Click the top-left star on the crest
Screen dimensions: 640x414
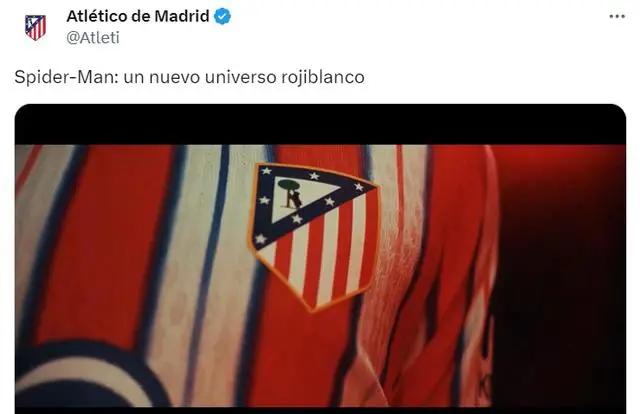[266, 171]
